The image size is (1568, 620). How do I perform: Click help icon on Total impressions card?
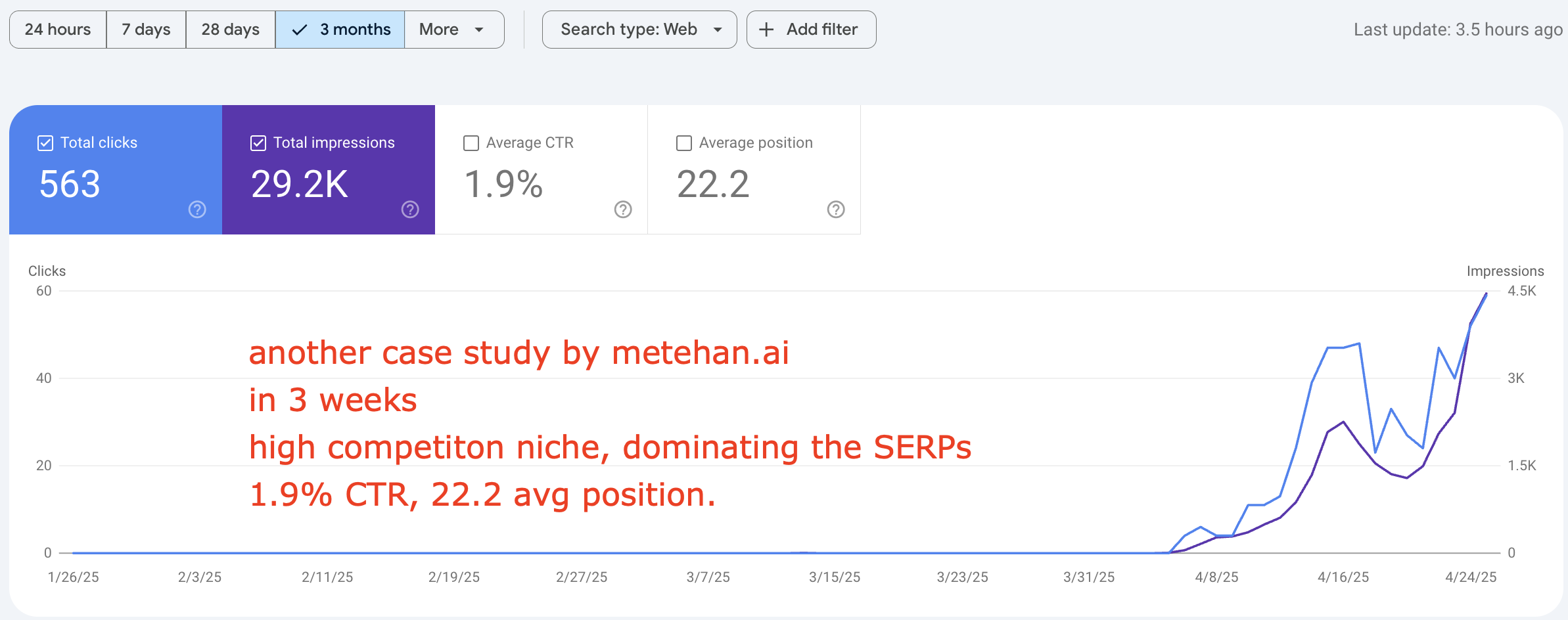(410, 210)
